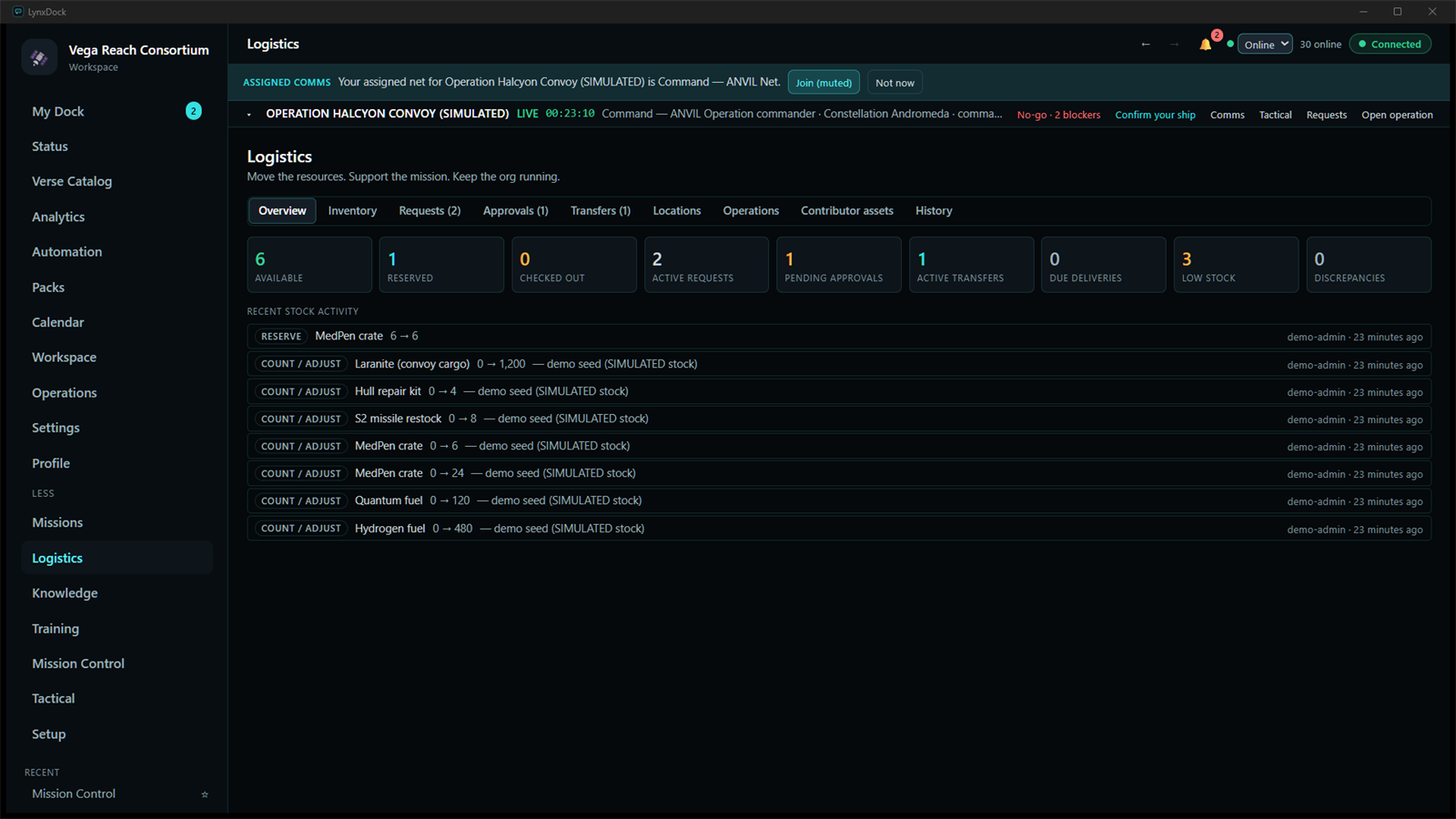
Task: Go to Verse Catalog in the sidebar
Action: [x=116, y=182]
